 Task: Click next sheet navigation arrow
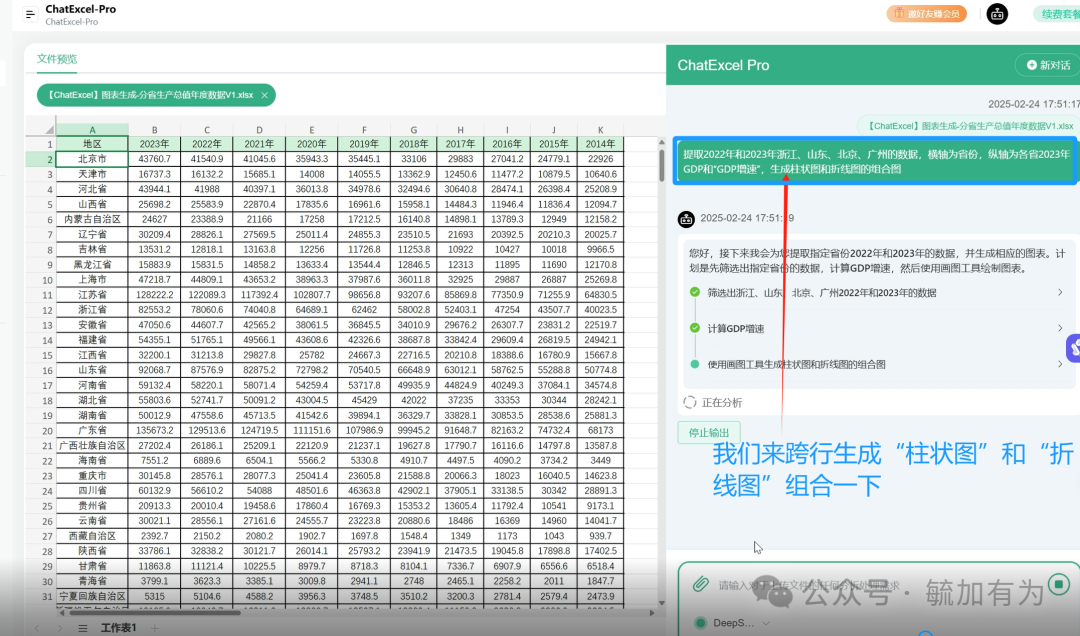pos(60,628)
